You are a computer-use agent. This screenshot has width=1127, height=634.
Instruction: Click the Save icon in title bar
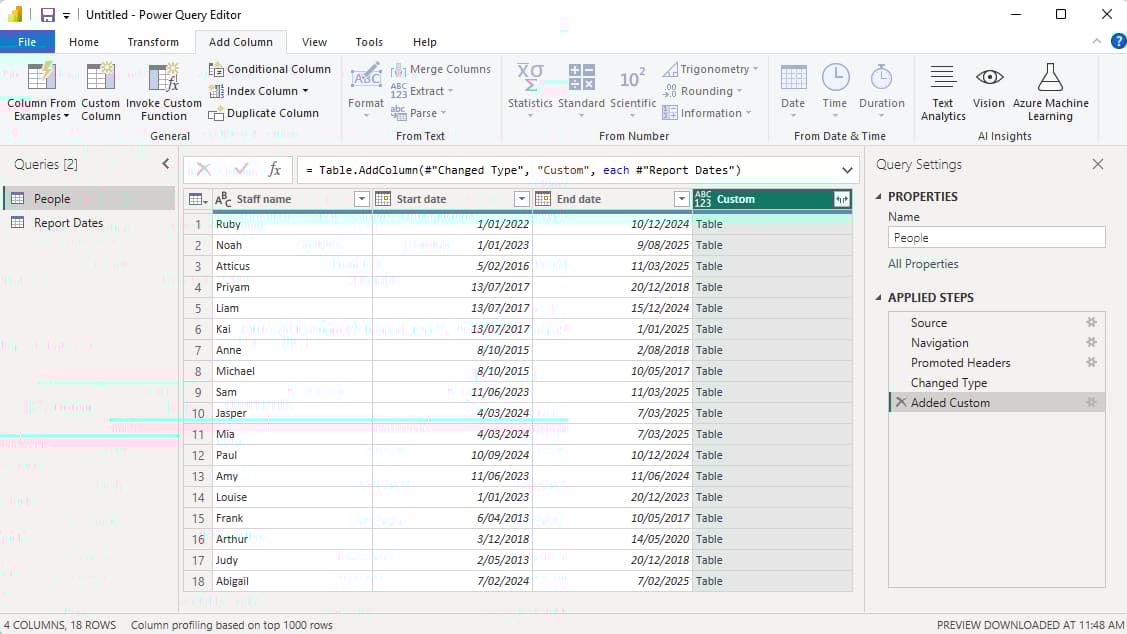[x=47, y=15]
